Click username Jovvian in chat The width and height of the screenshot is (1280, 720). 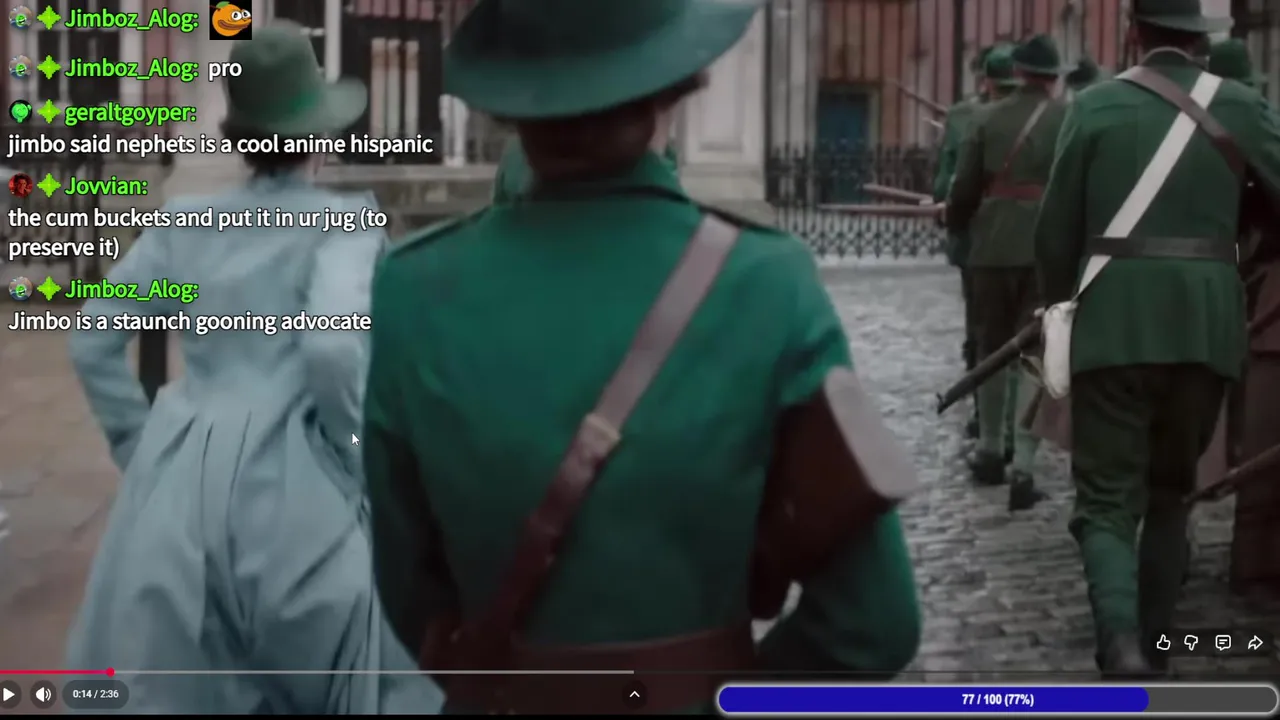point(106,186)
